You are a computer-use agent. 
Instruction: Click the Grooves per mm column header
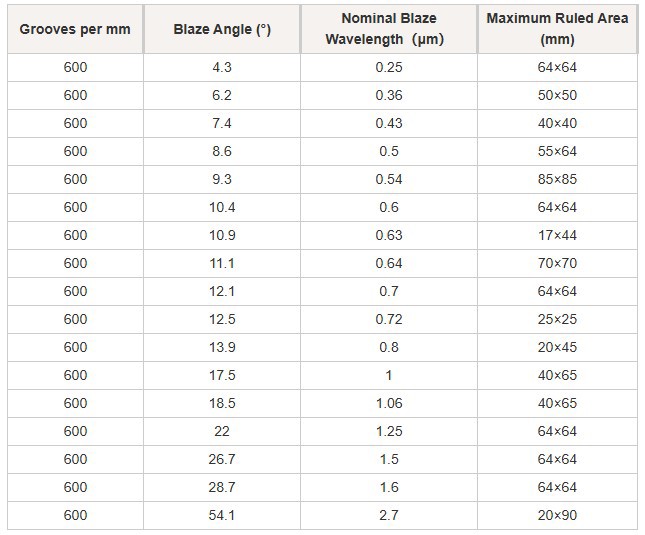(x=75, y=29)
